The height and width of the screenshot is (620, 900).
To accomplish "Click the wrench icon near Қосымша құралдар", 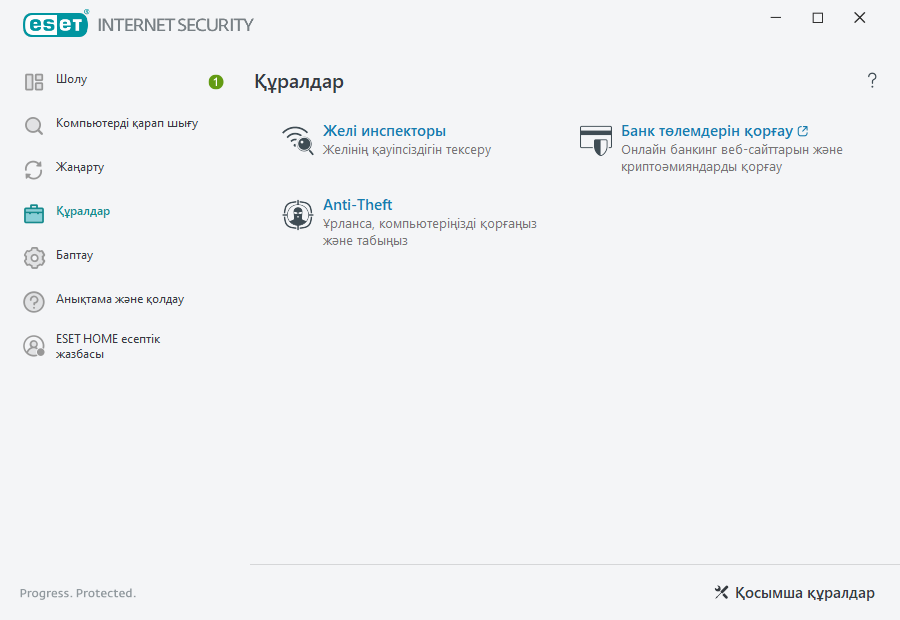I will click(x=721, y=592).
